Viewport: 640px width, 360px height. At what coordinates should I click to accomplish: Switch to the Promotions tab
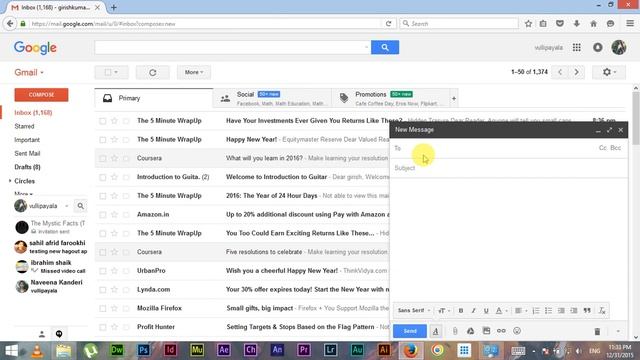pyautogui.click(x=390, y=98)
